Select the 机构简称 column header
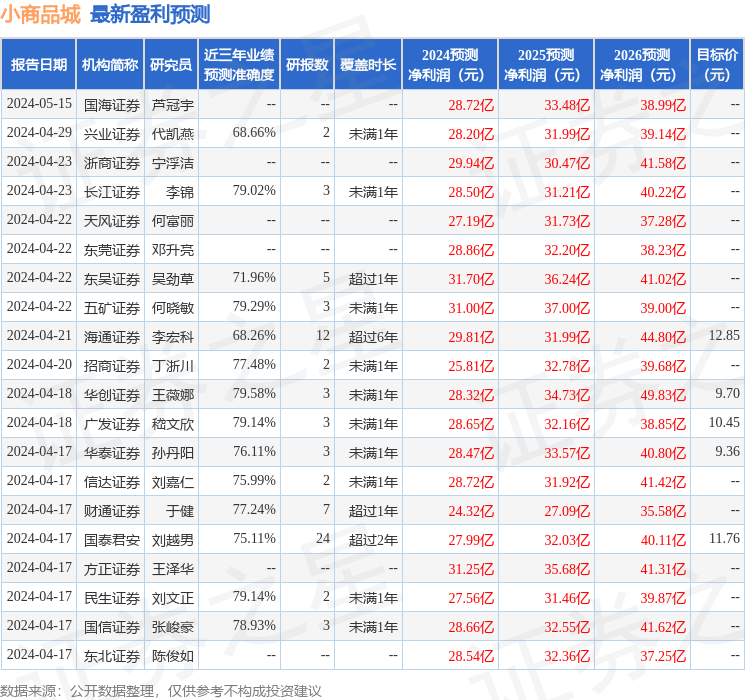 110,65
